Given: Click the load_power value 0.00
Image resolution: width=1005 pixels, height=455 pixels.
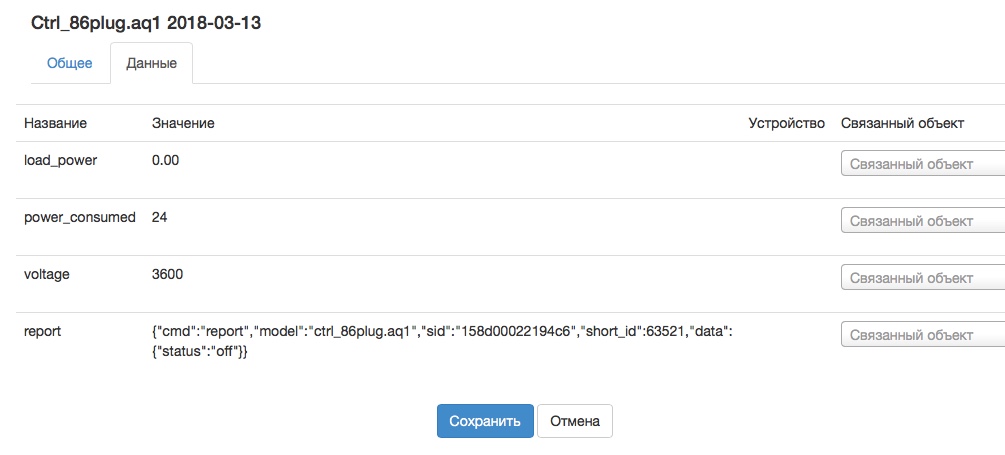Looking at the screenshot, I should (165, 160).
